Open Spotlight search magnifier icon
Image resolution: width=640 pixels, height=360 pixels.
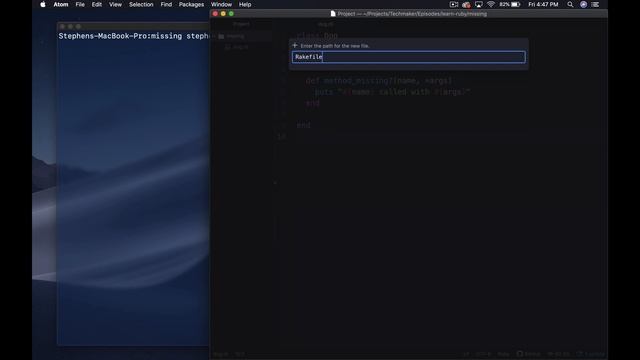[570, 4]
